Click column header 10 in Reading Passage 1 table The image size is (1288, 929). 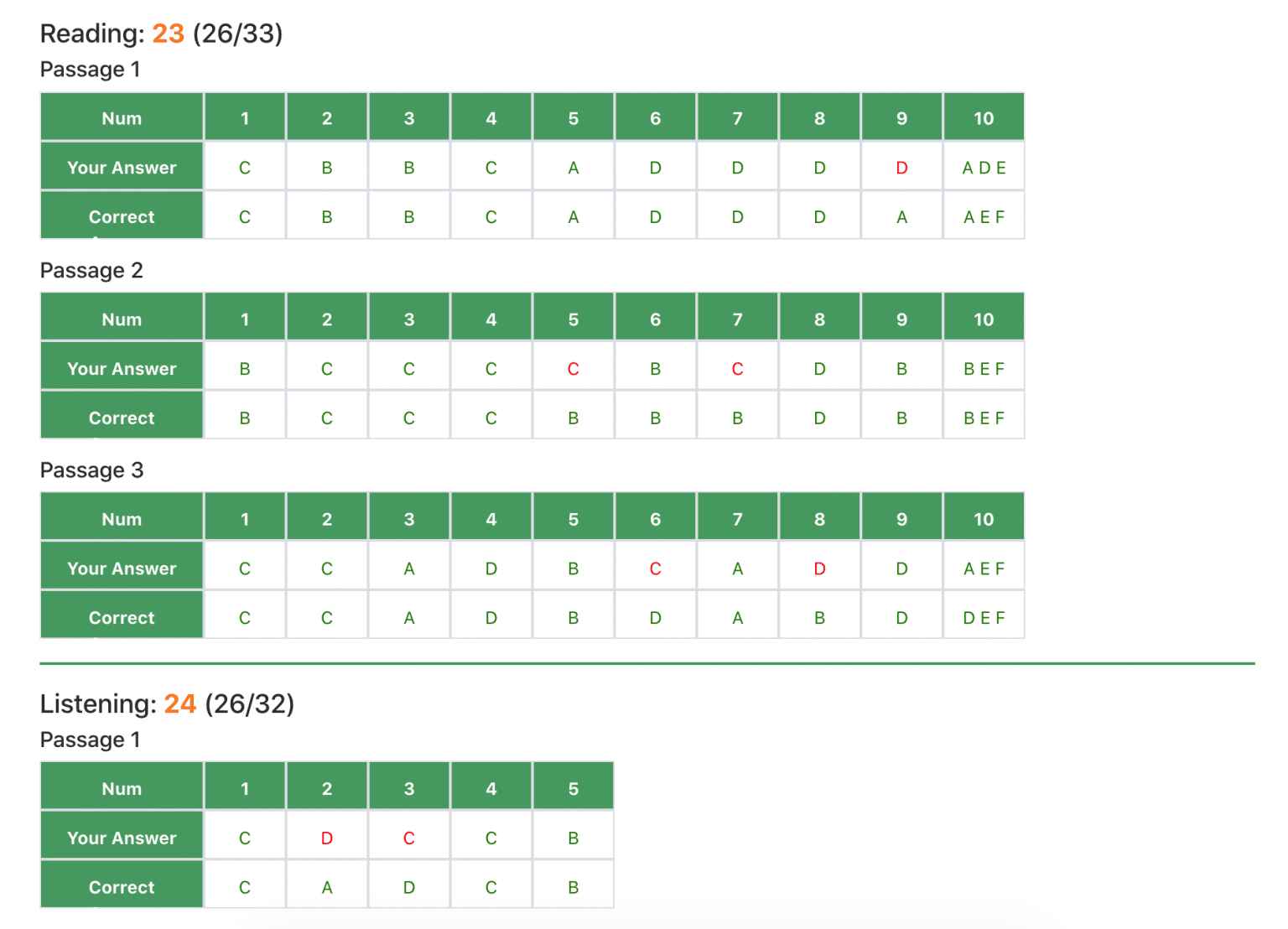(984, 118)
